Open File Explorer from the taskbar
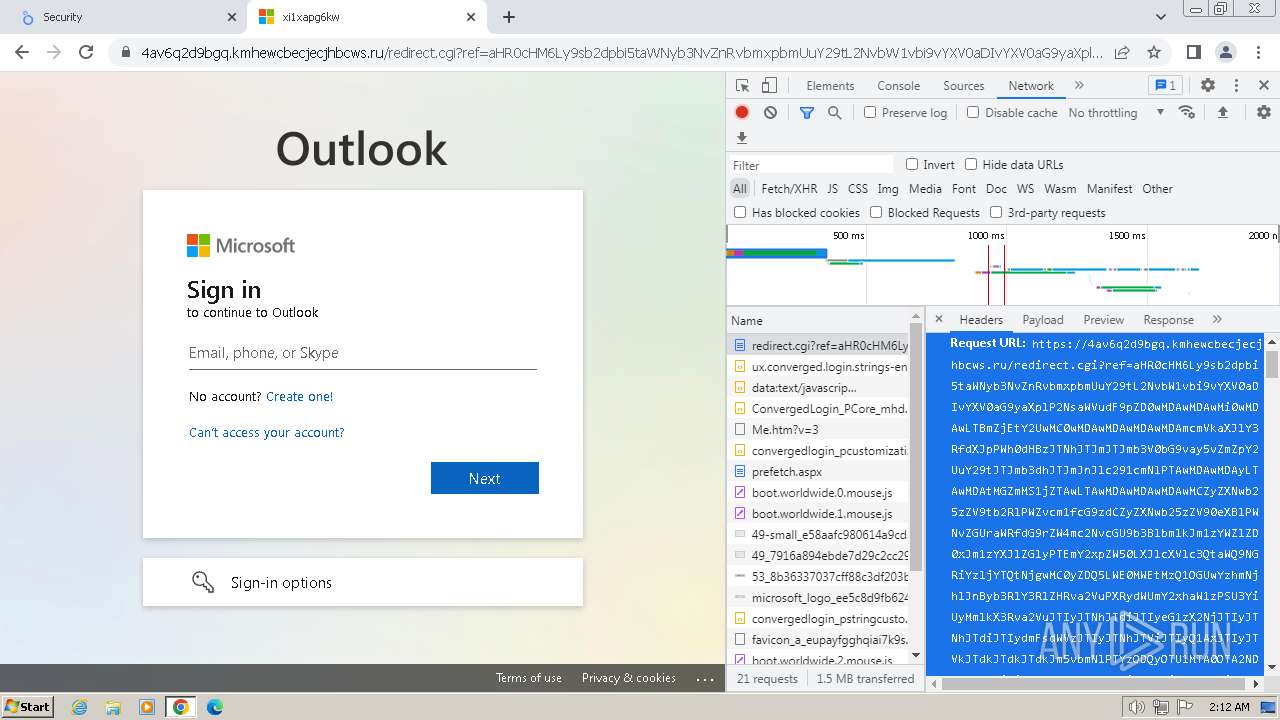1280x720 pixels. pyautogui.click(x=113, y=707)
